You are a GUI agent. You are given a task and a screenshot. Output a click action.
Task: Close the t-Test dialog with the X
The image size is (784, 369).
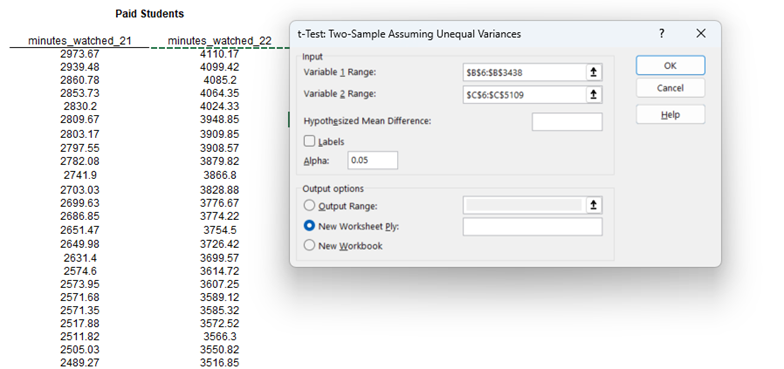tap(701, 34)
